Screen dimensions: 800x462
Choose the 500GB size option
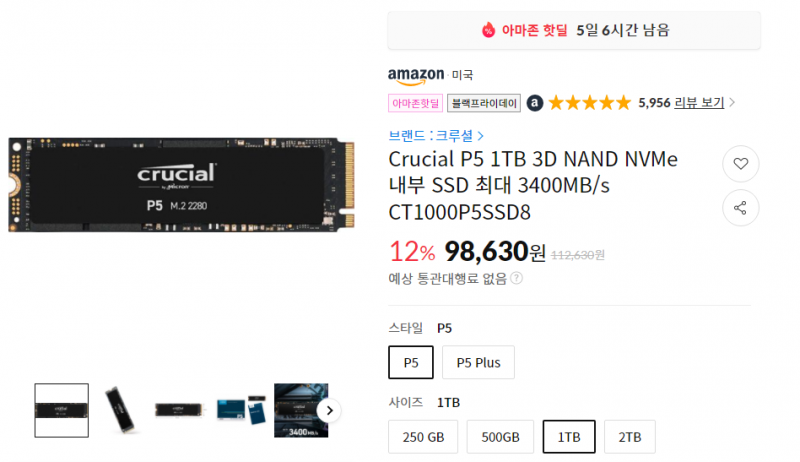(x=500, y=437)
